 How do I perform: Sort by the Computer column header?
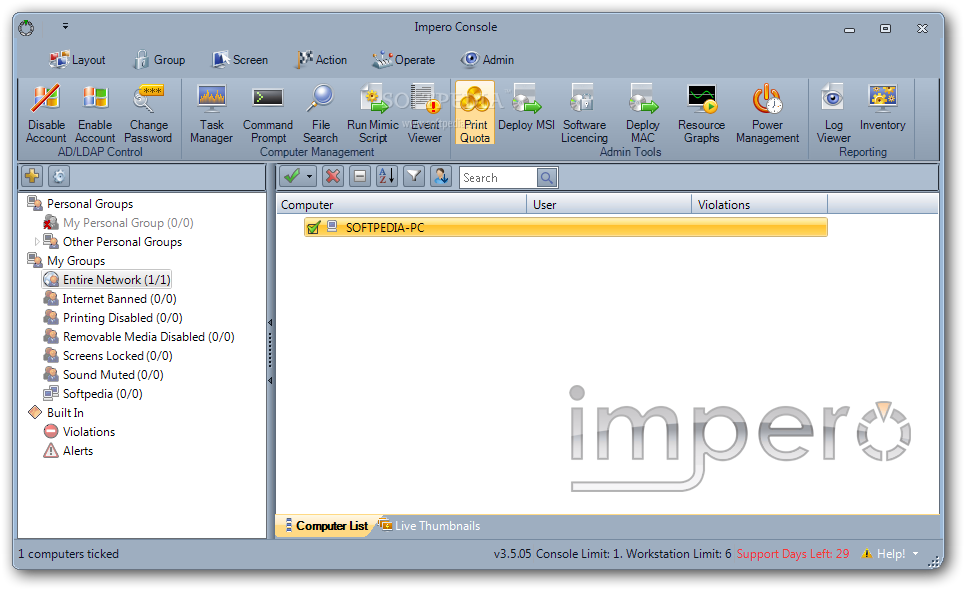point(401,205)
